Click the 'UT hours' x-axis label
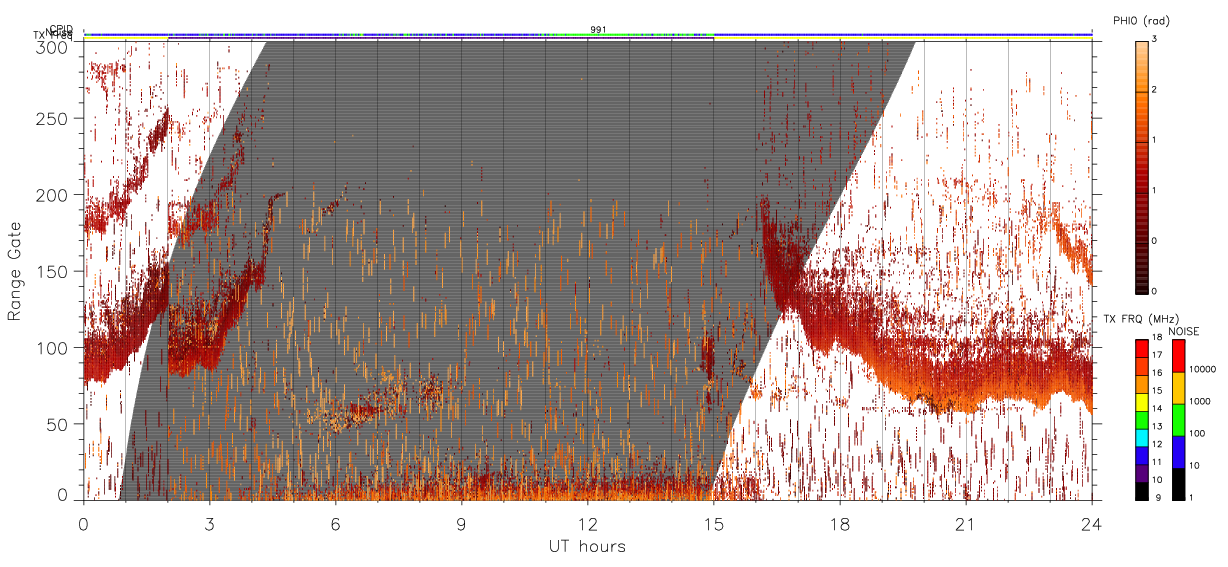Viewport: 1228px width, 567px height. [587, 546]
